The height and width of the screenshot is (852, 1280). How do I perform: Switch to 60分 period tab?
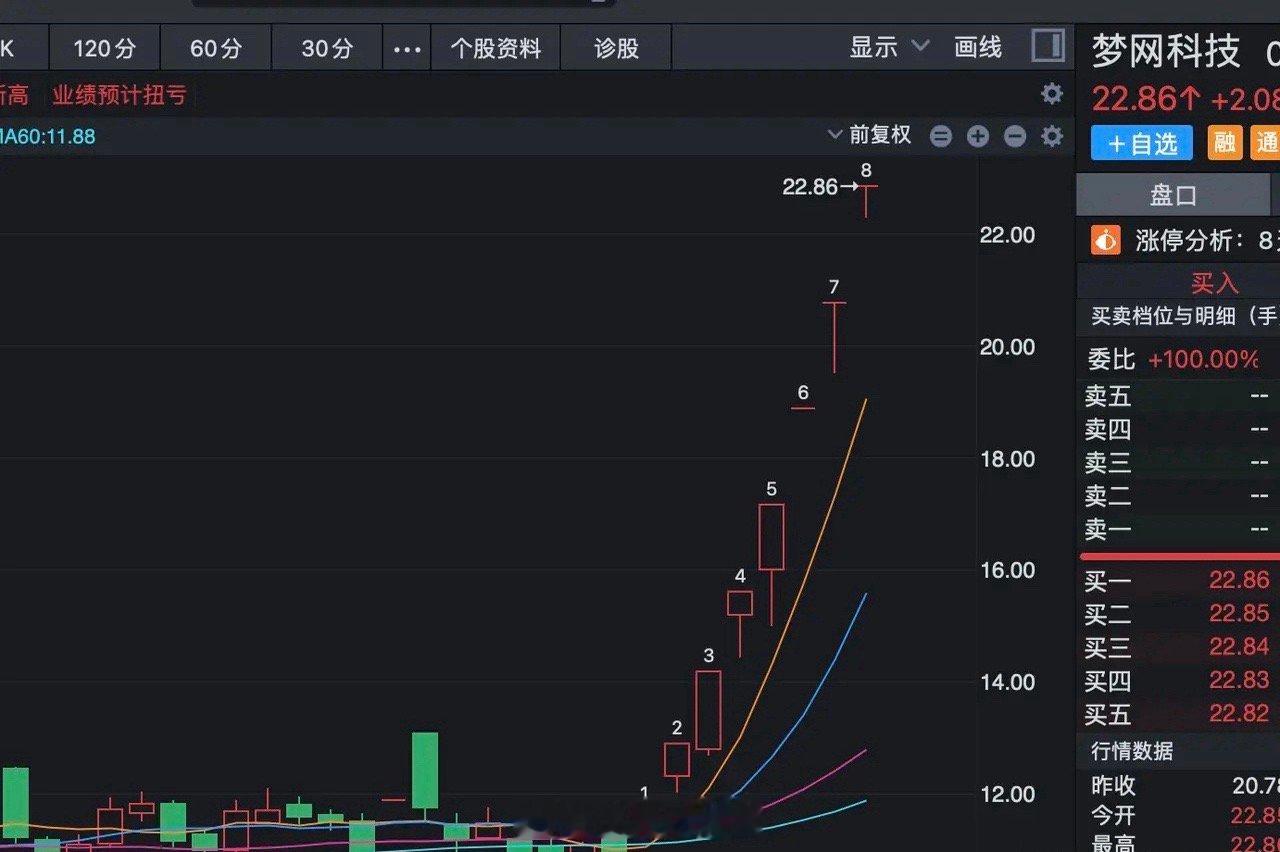click(216, 48)
